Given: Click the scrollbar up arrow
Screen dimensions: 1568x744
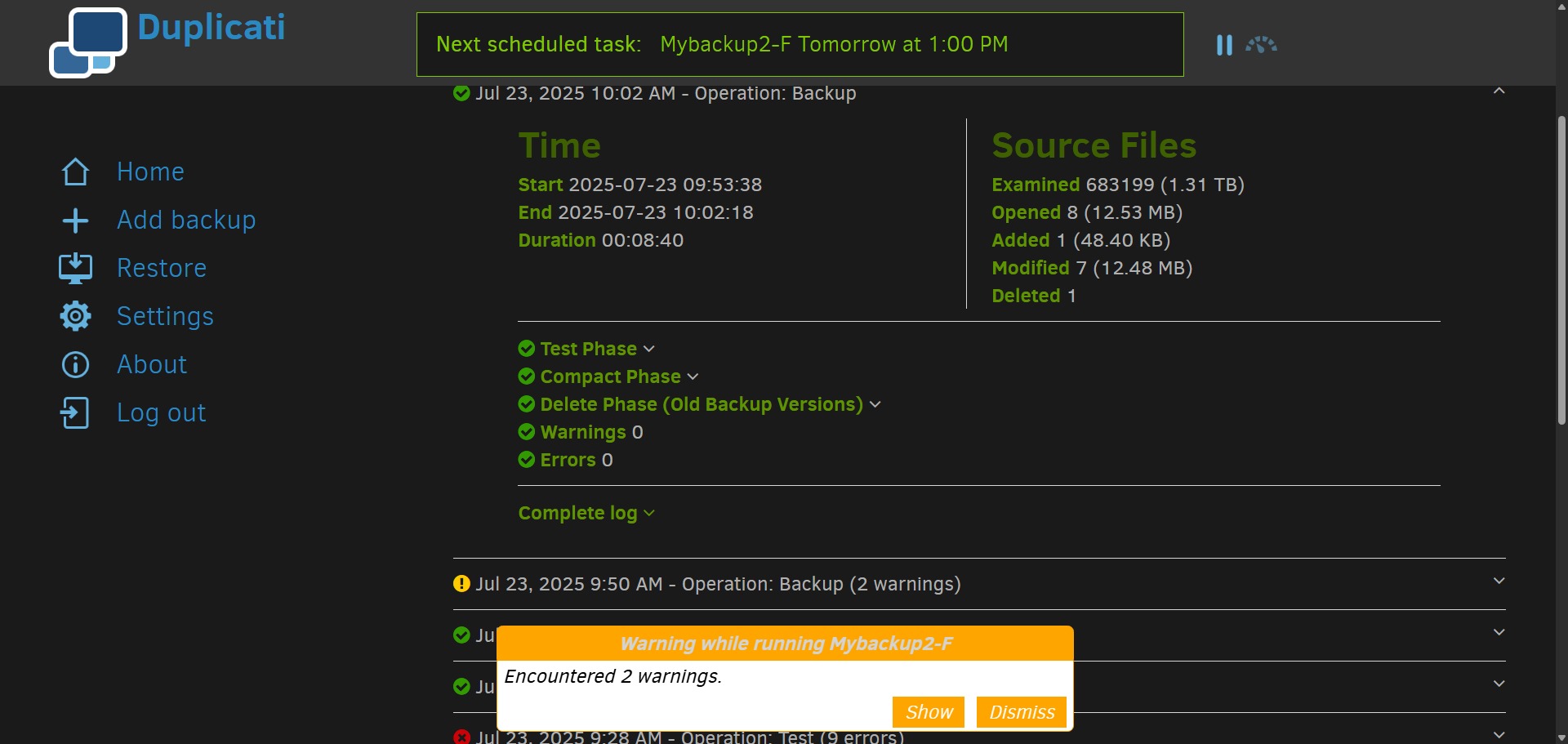Looking at the screenshot, I should [1561, 7].
